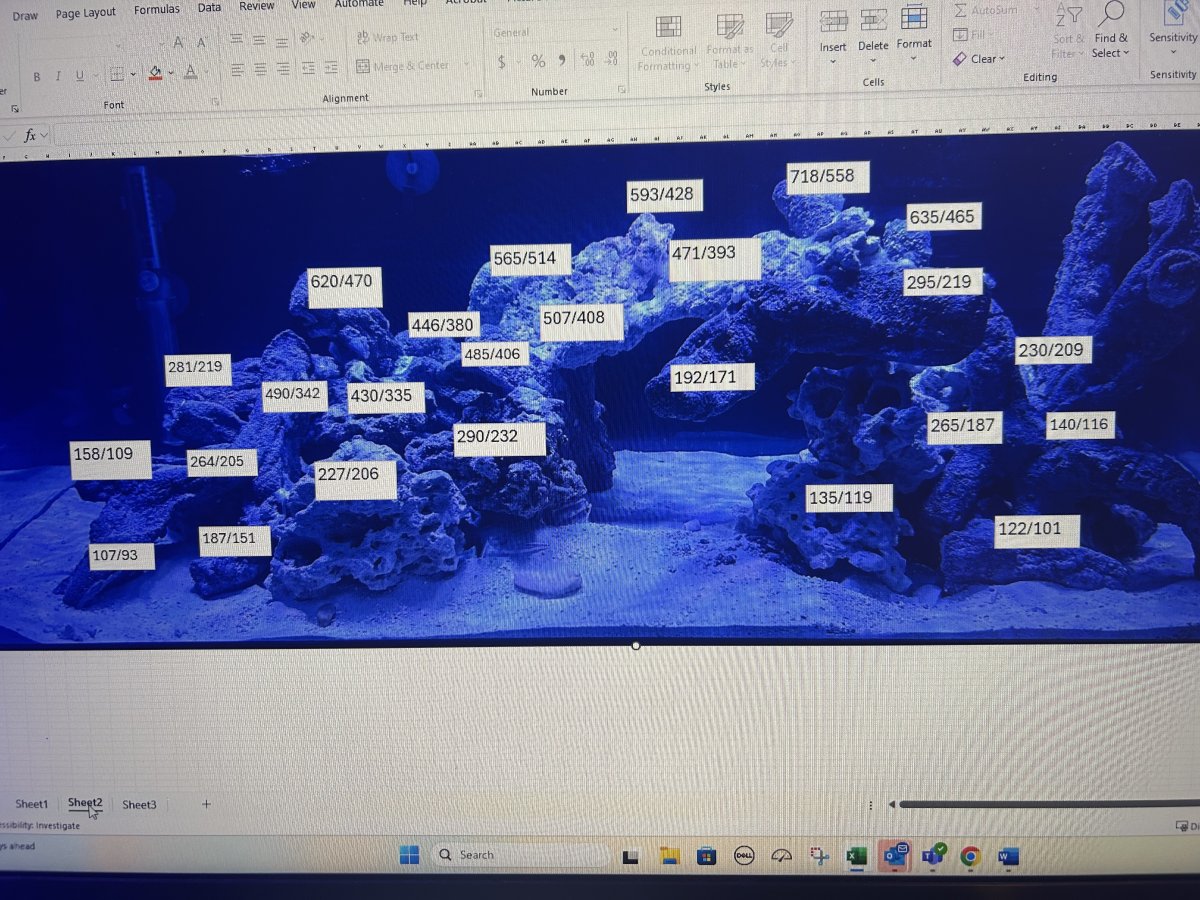Viewport: 1200px width, 900px height.
Task: Click the percent style icon
Action: [x=538, y=62]
